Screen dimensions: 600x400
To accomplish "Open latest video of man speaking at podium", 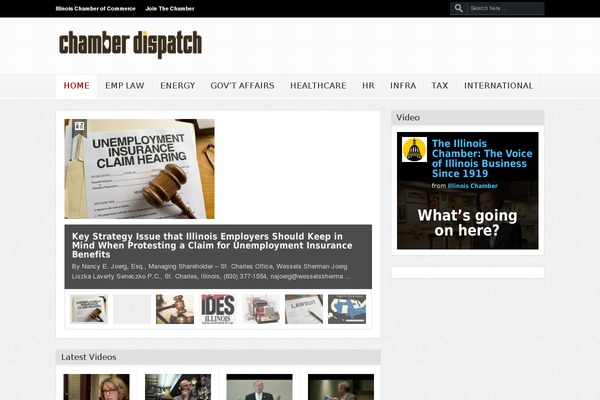I will pyautogui.click(x=259, y=387).
